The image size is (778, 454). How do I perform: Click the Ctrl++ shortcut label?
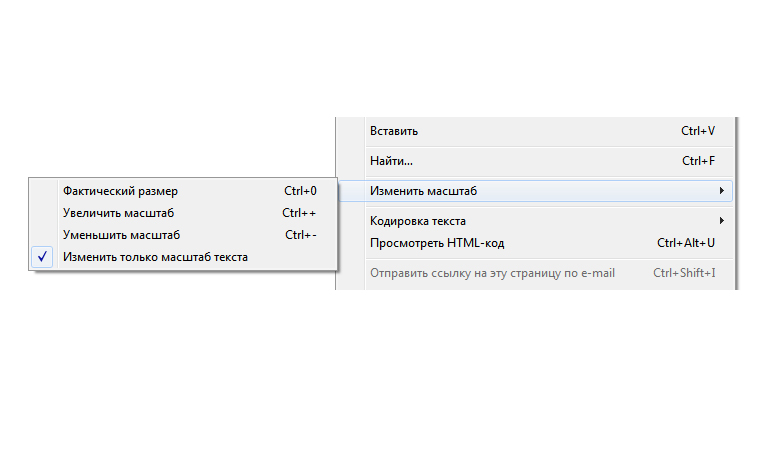[x=299, y=213]
